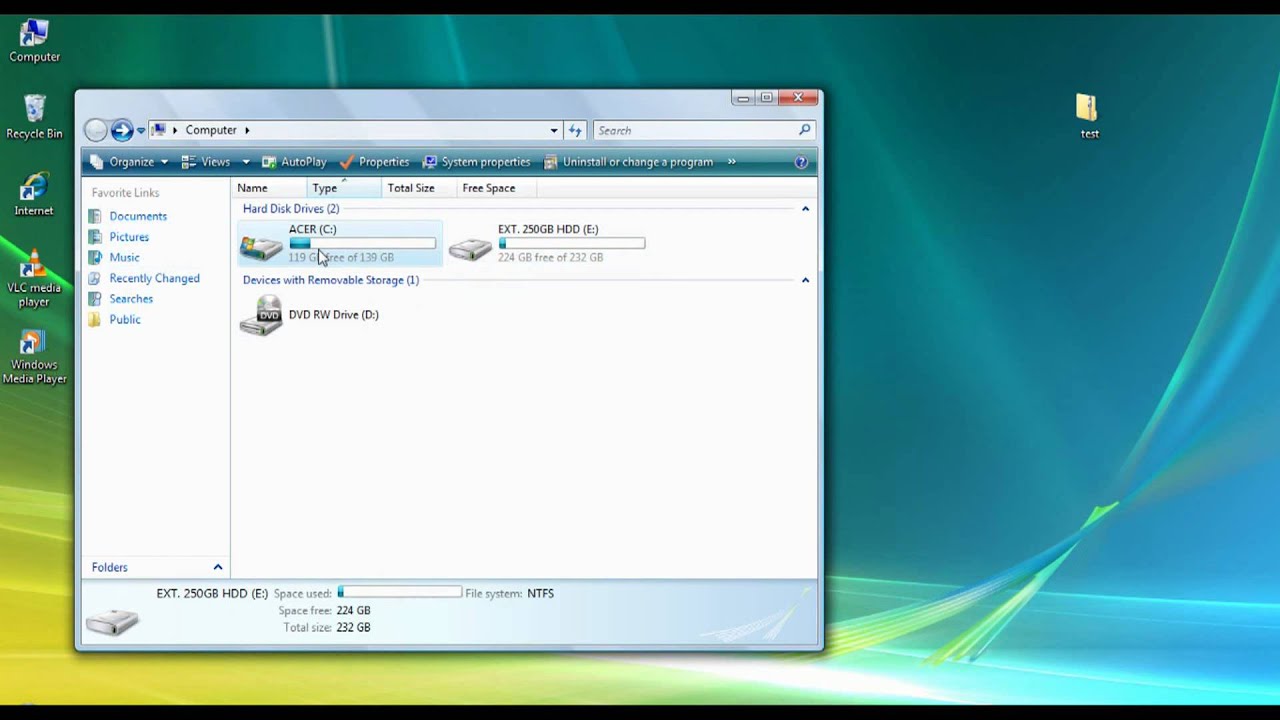Click the Folders label in navigation pane

tap(110, 568)
